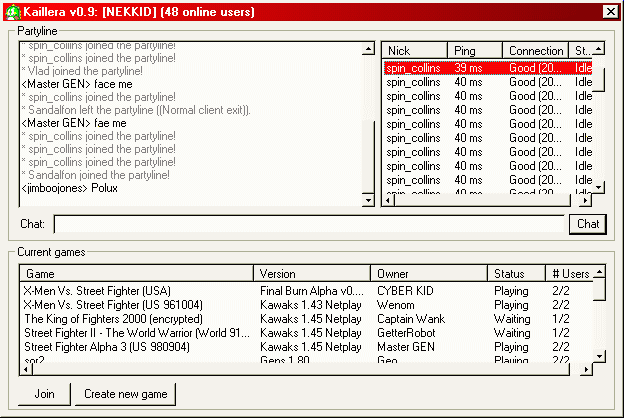Click user list horizontal scroll right arrow
This screenshot has width=624, height=418.
click(585, 200)
